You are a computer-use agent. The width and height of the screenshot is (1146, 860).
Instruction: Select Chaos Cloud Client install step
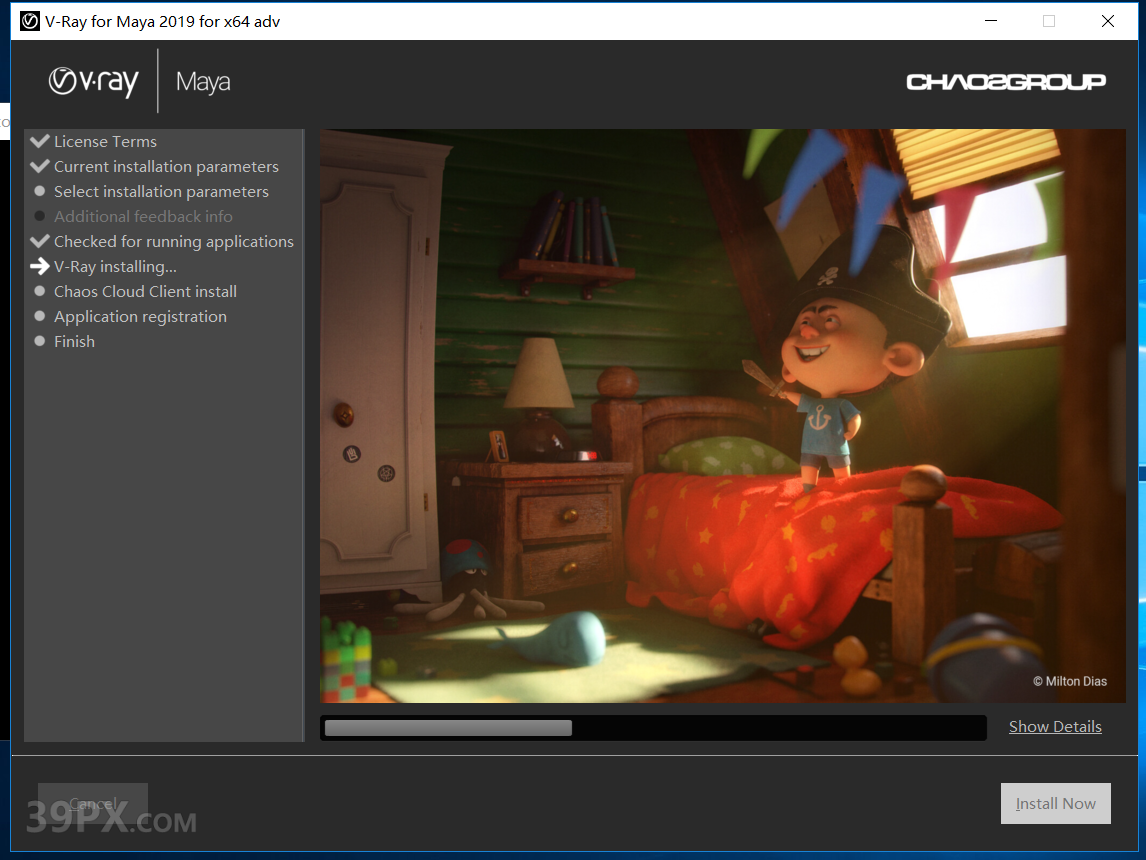click(145, 292)
